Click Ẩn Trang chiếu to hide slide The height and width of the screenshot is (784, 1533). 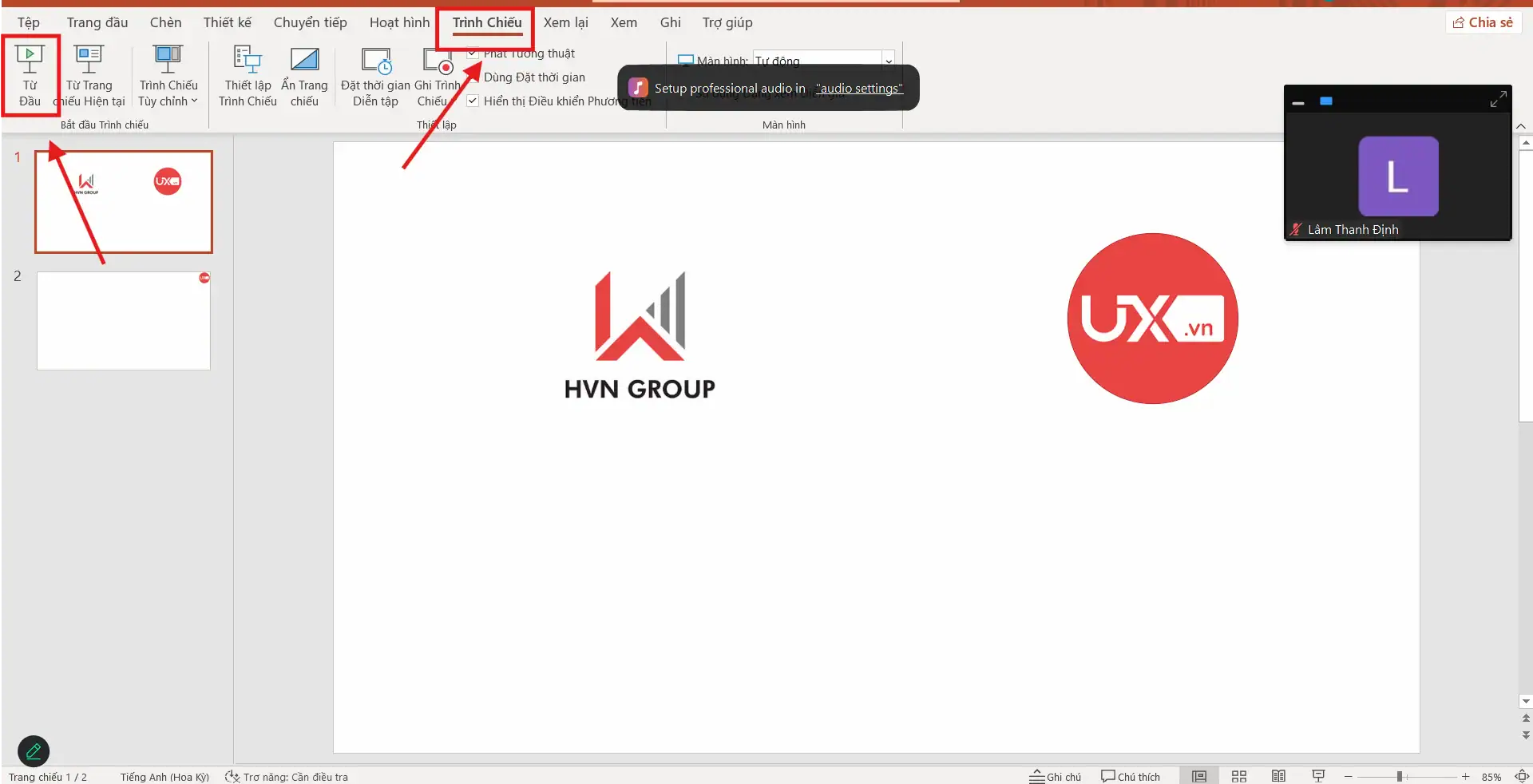click(x=304, y=75)
